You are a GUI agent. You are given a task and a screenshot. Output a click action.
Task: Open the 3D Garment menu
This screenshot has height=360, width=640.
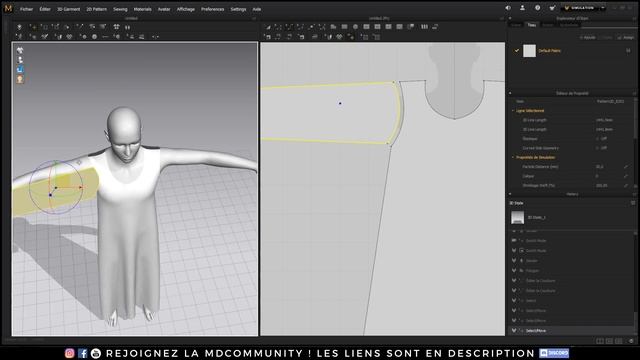point(69,9)
